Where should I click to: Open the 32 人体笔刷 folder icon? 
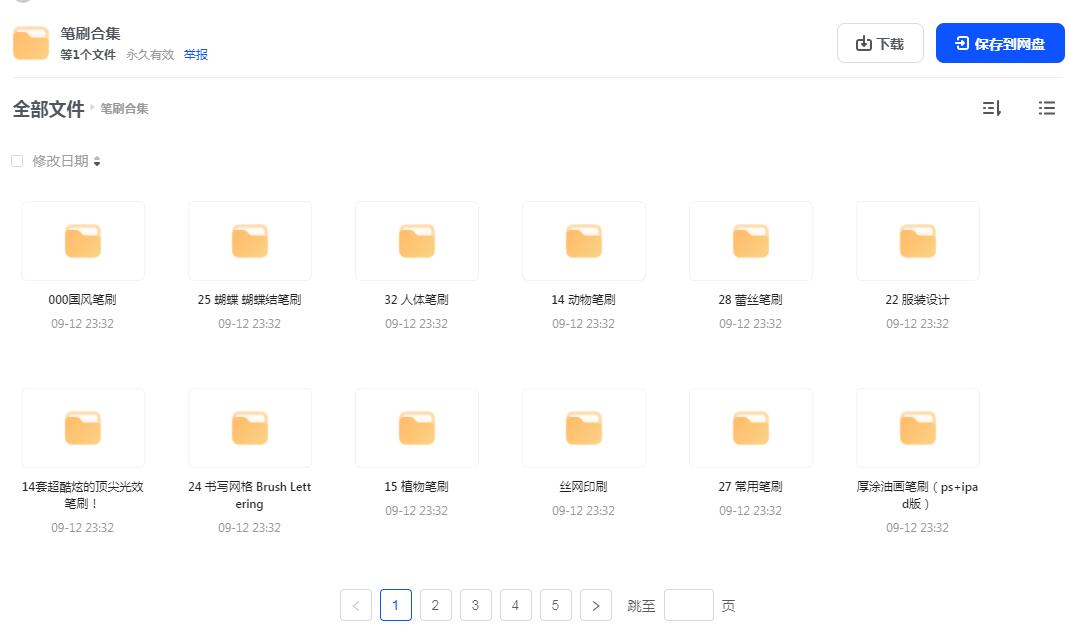pos(417,241)
